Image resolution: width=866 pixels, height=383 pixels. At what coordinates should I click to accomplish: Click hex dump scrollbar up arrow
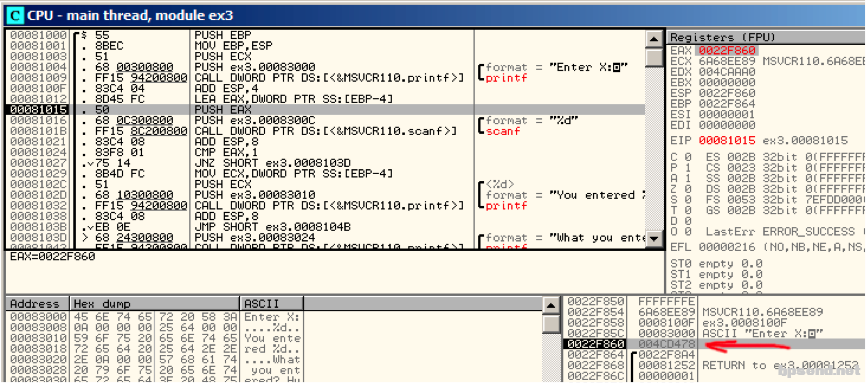[551, 305]
